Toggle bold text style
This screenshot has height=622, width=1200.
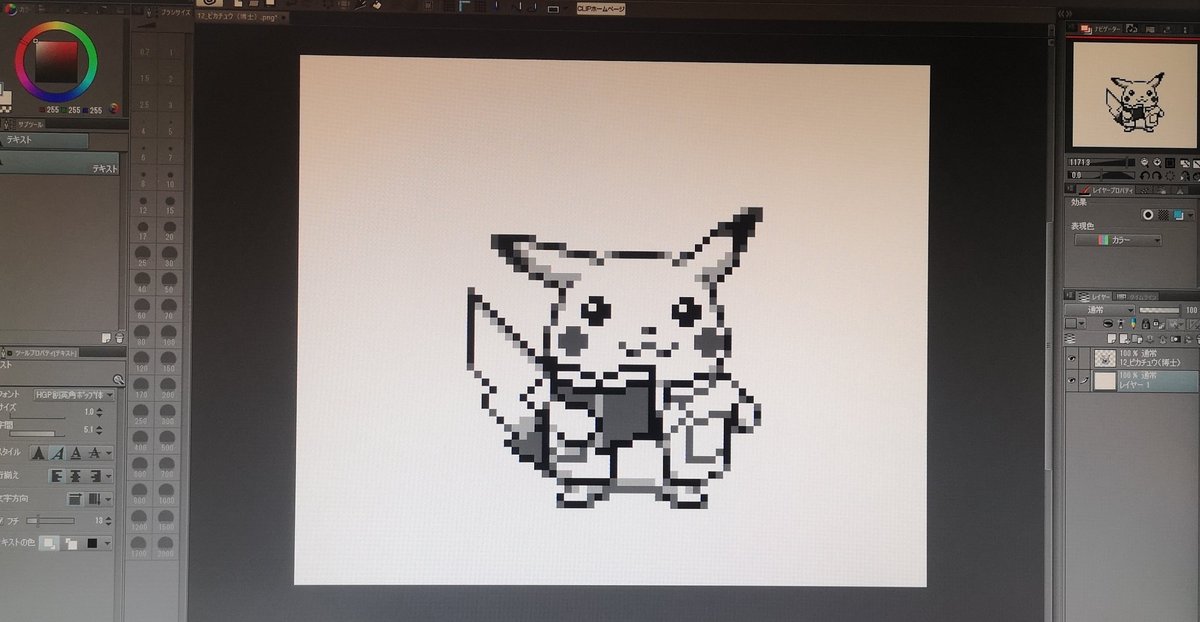(x=40, y=453)
